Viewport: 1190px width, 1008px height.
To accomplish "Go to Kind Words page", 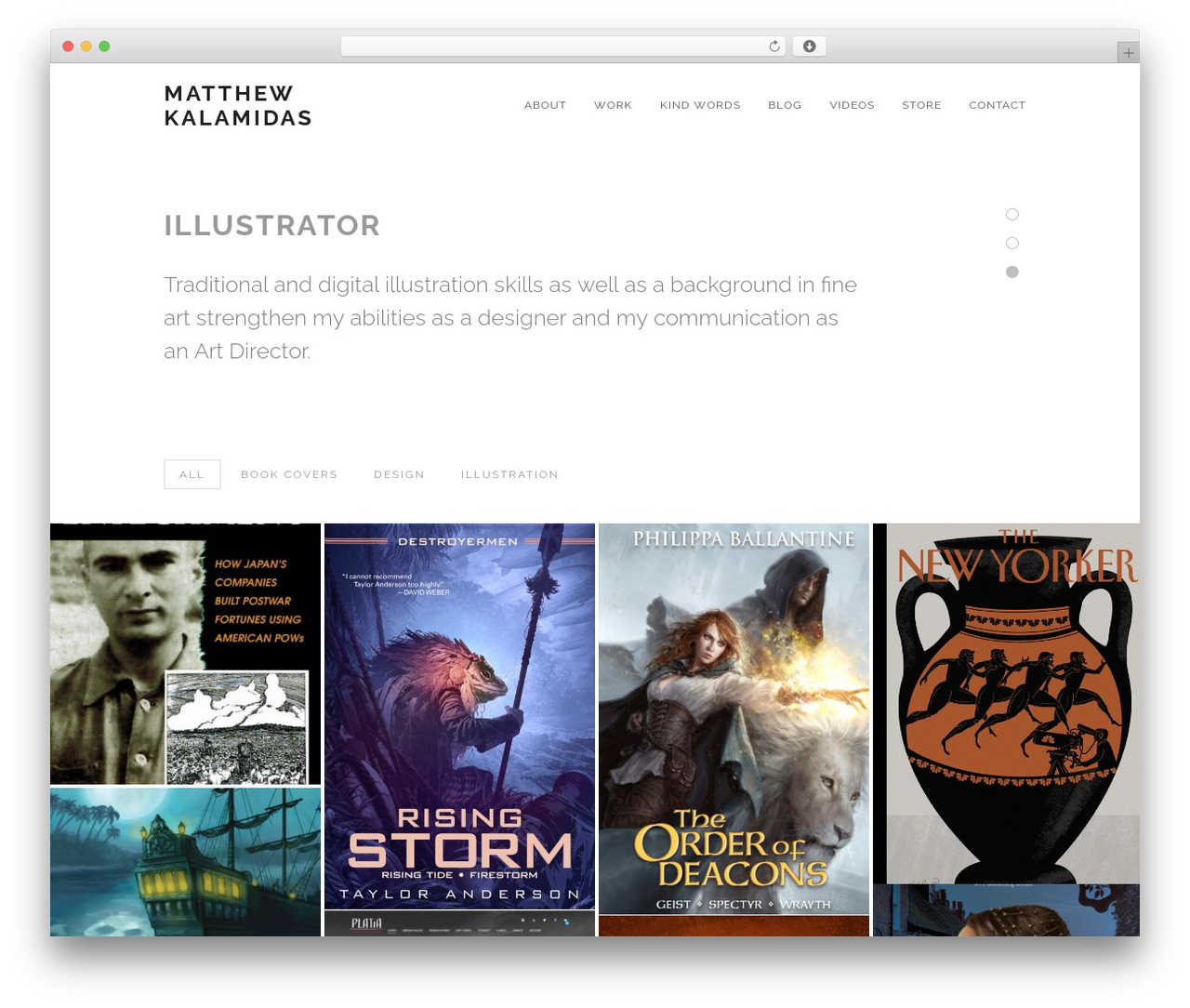I will (700, 105).
